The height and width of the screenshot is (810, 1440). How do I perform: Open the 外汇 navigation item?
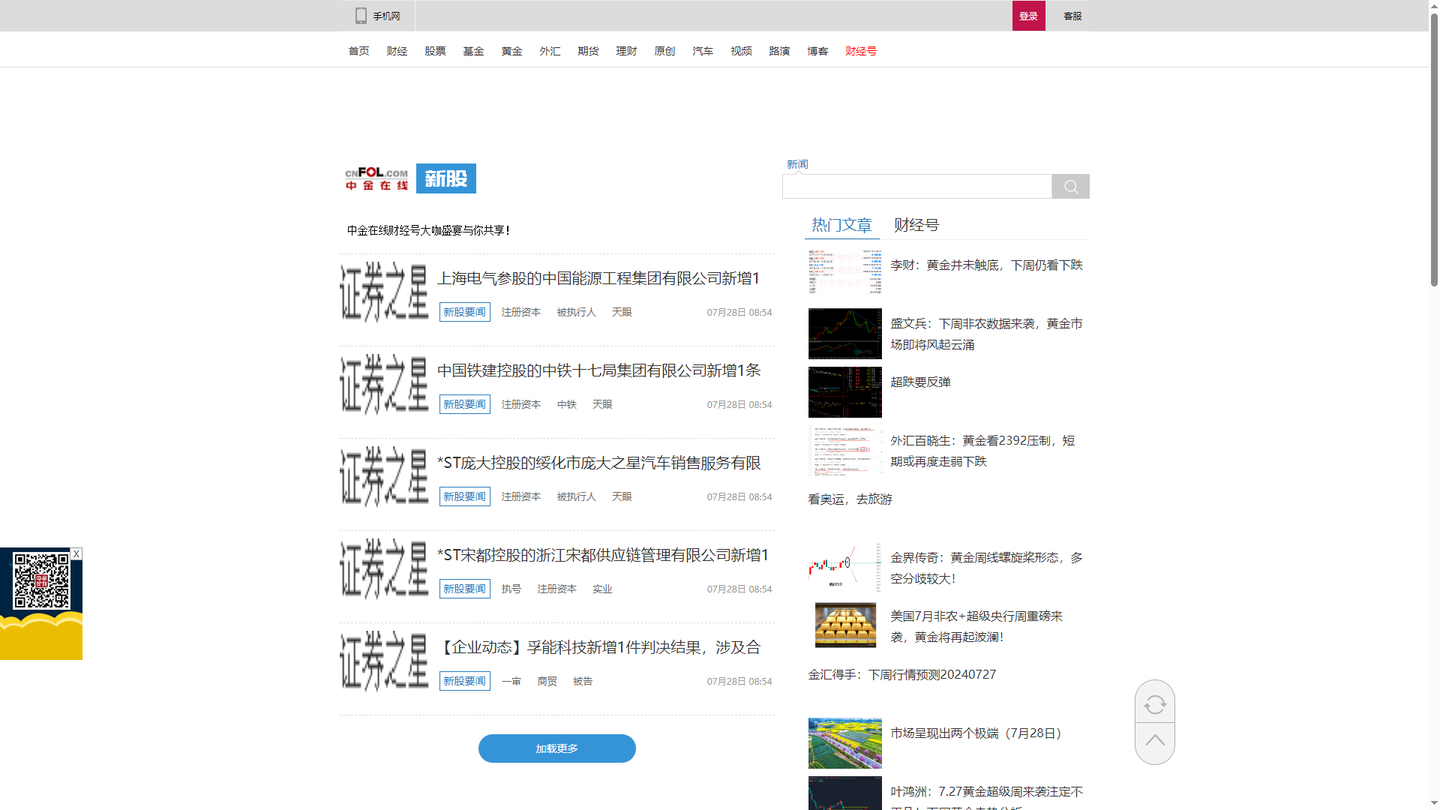click(x=550, y=51)
